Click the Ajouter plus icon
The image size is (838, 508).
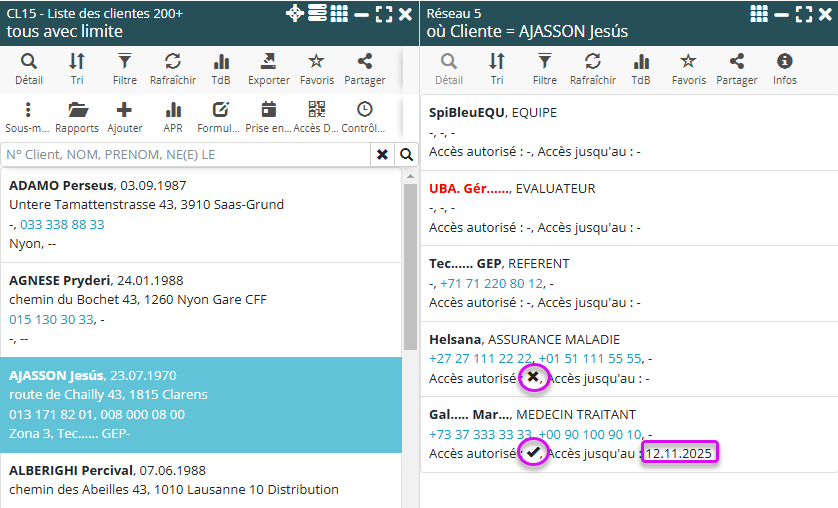tap(124, 117)
